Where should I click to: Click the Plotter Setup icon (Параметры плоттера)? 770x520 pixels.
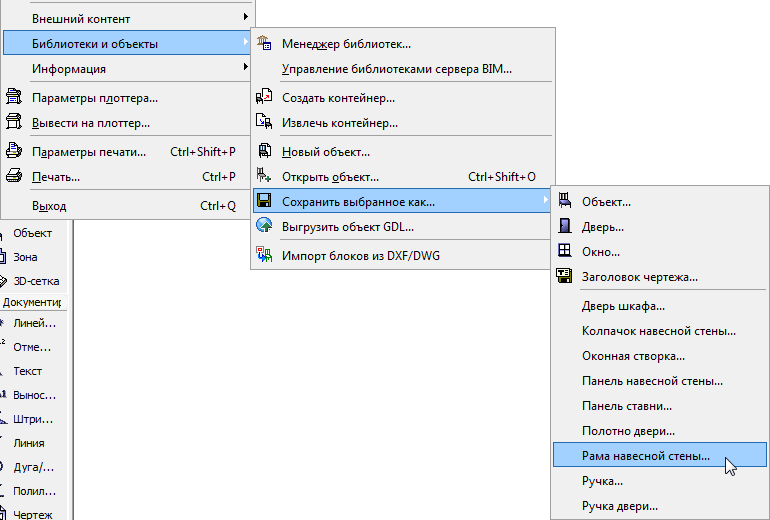tap(14, 97)
